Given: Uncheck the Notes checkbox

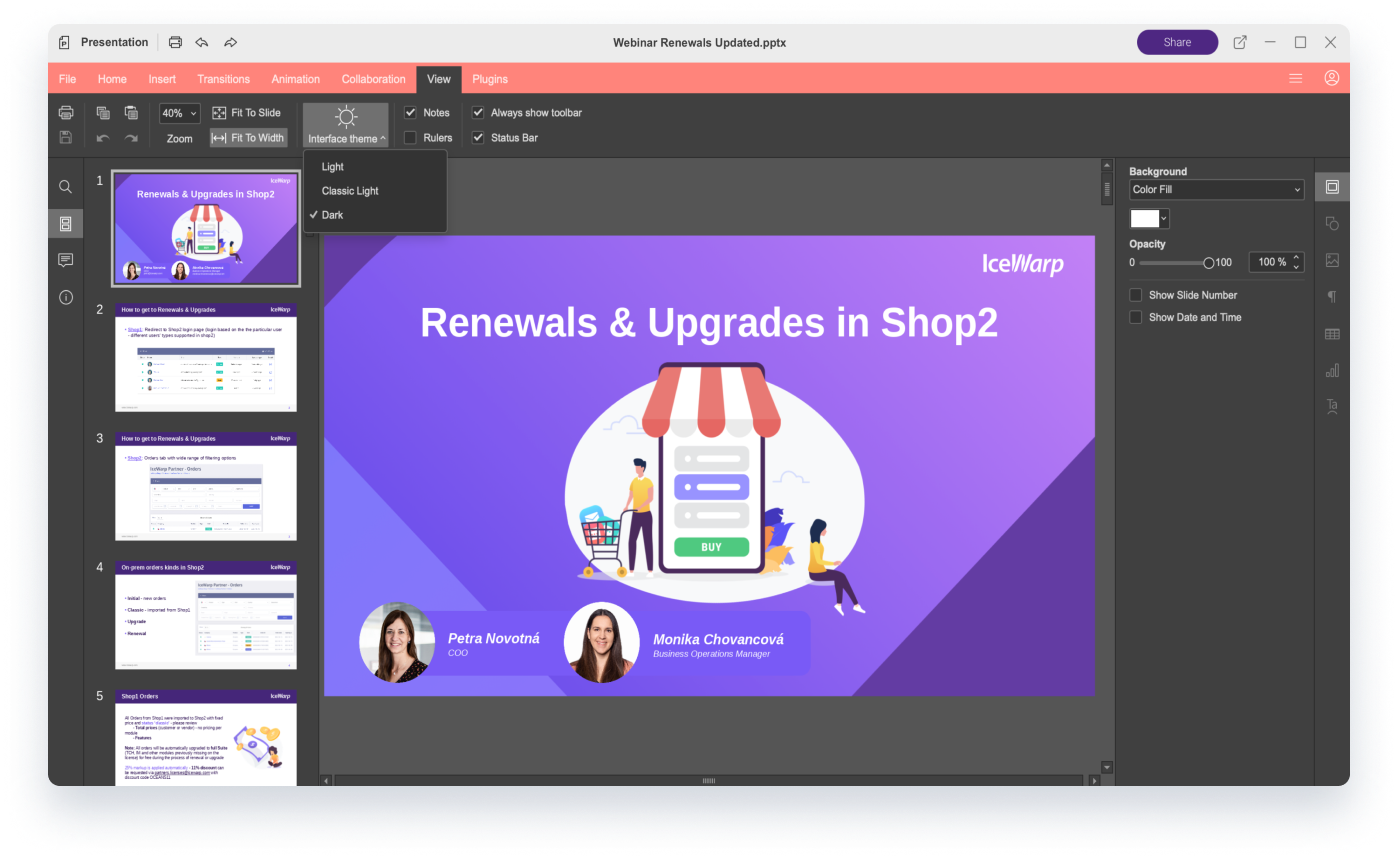Looking at the screenshot, I should [x=410, y=113].
